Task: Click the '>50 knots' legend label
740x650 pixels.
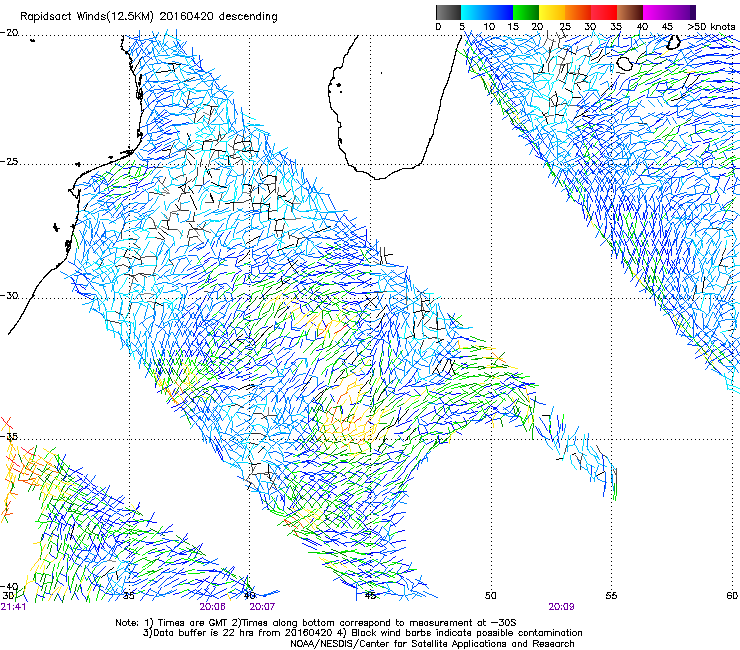Action: (711, 27)
